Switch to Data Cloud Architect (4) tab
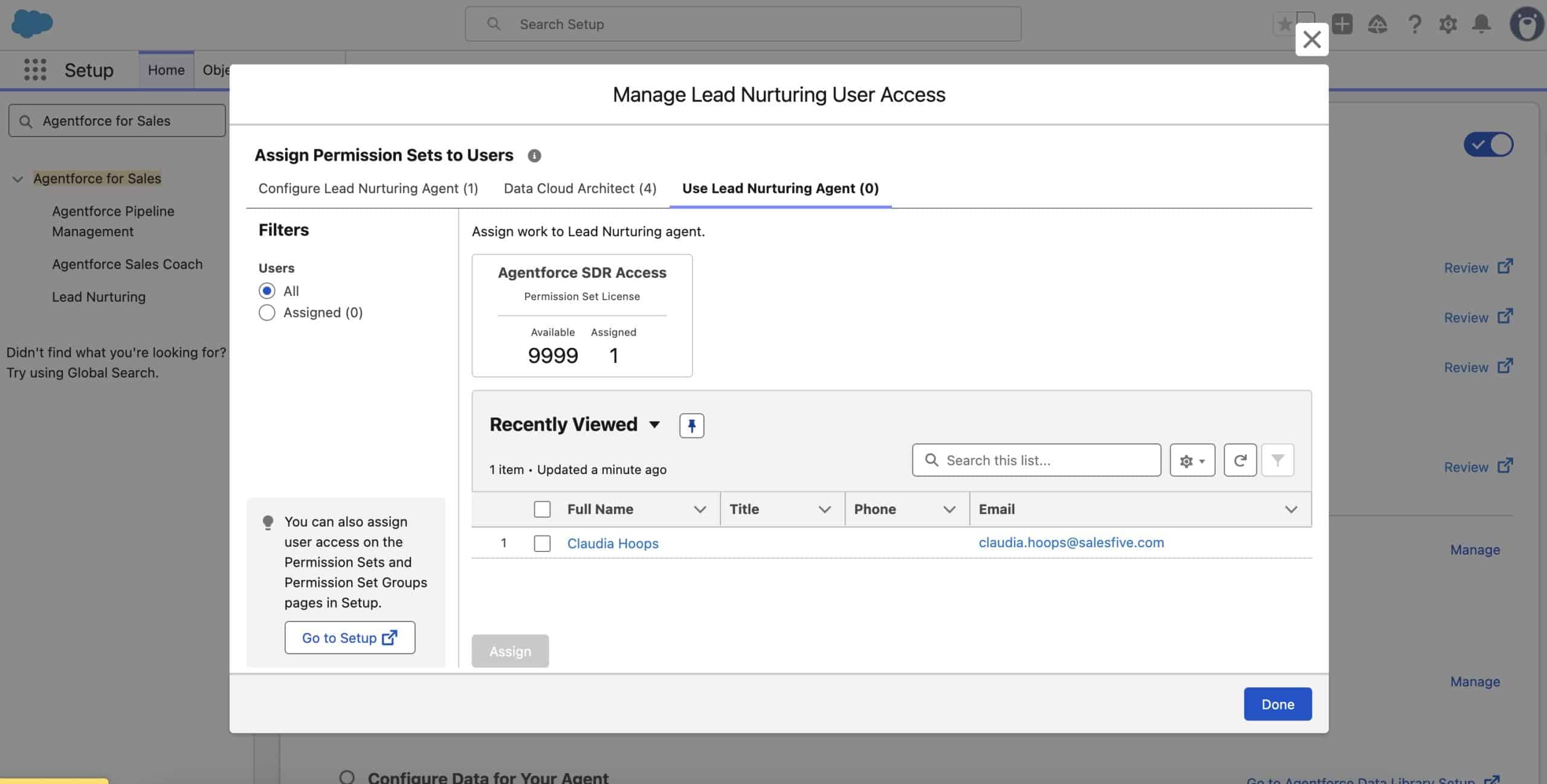 580,188
